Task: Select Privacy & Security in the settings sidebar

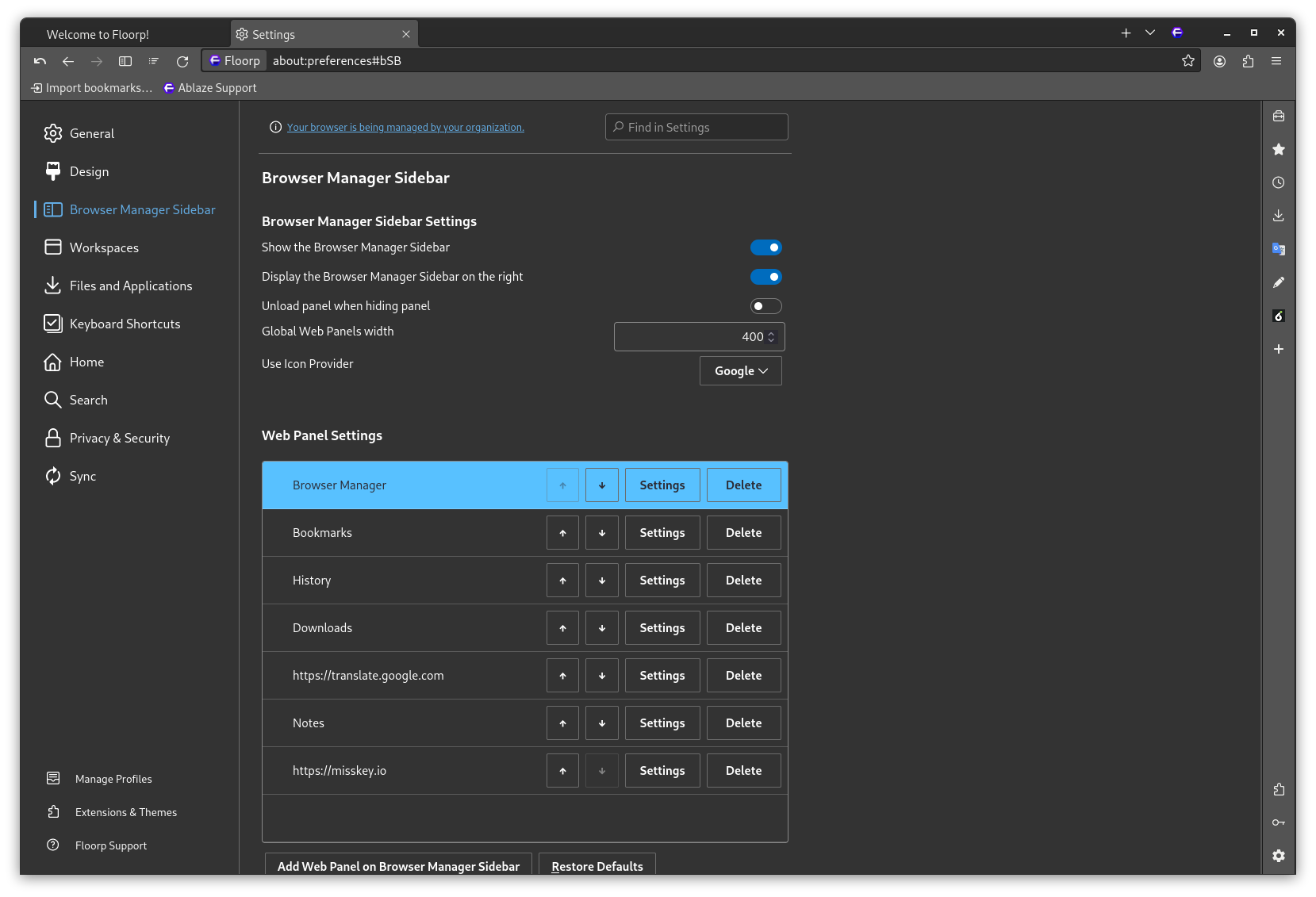Action: click(118, 438)
